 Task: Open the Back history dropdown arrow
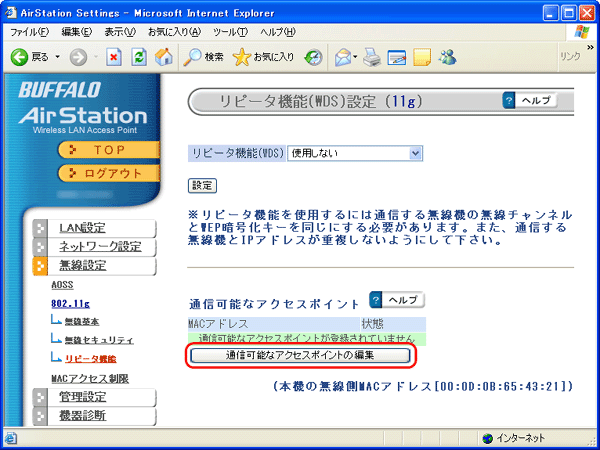tap(57, 57)
